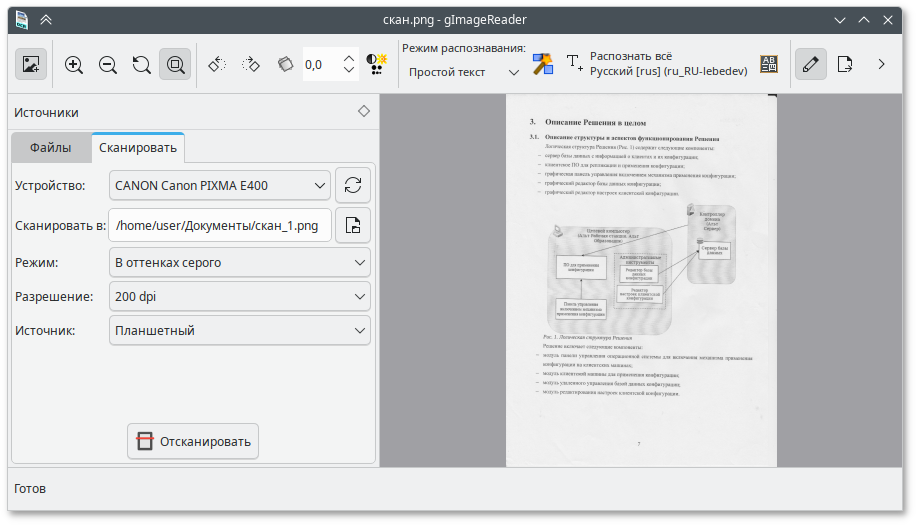Toggle the image sources panel button
916x525 pixels.
[x=30, y=64]
